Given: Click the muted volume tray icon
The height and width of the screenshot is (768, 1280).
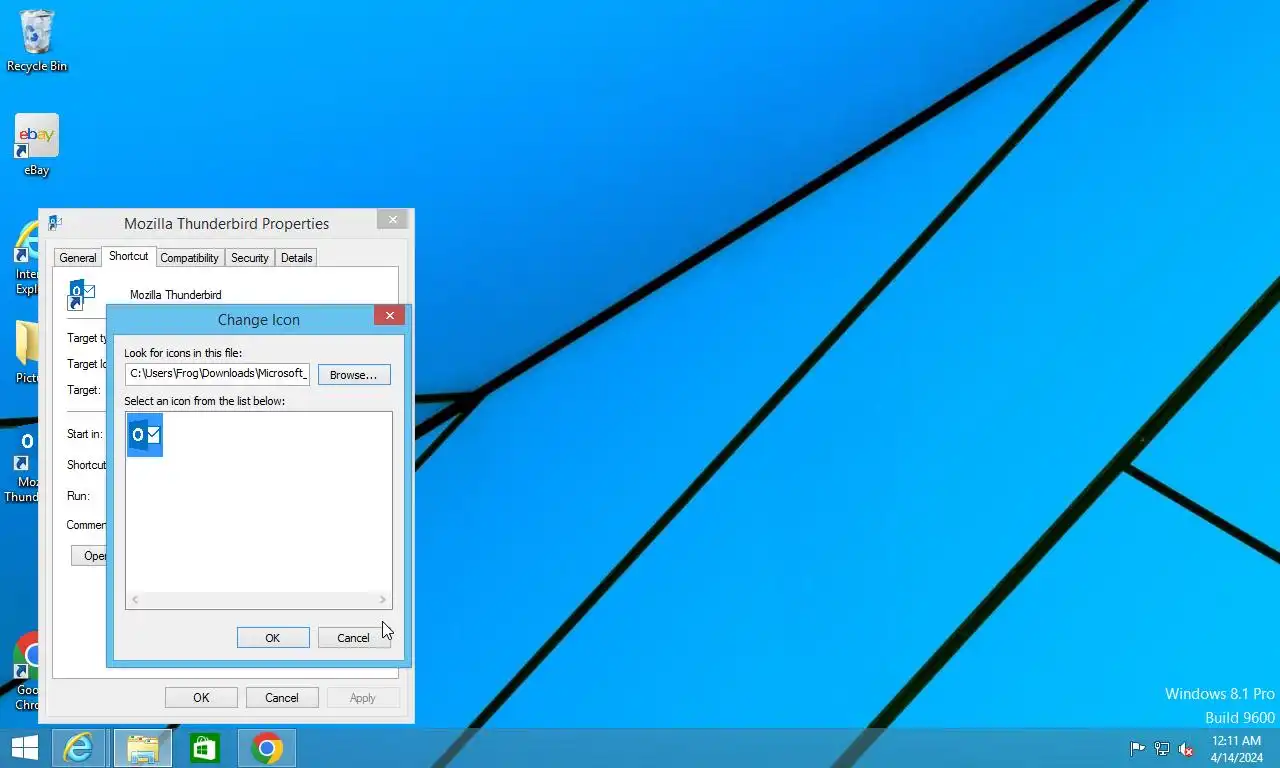Looking at the screenshot, I should 1186,749.
